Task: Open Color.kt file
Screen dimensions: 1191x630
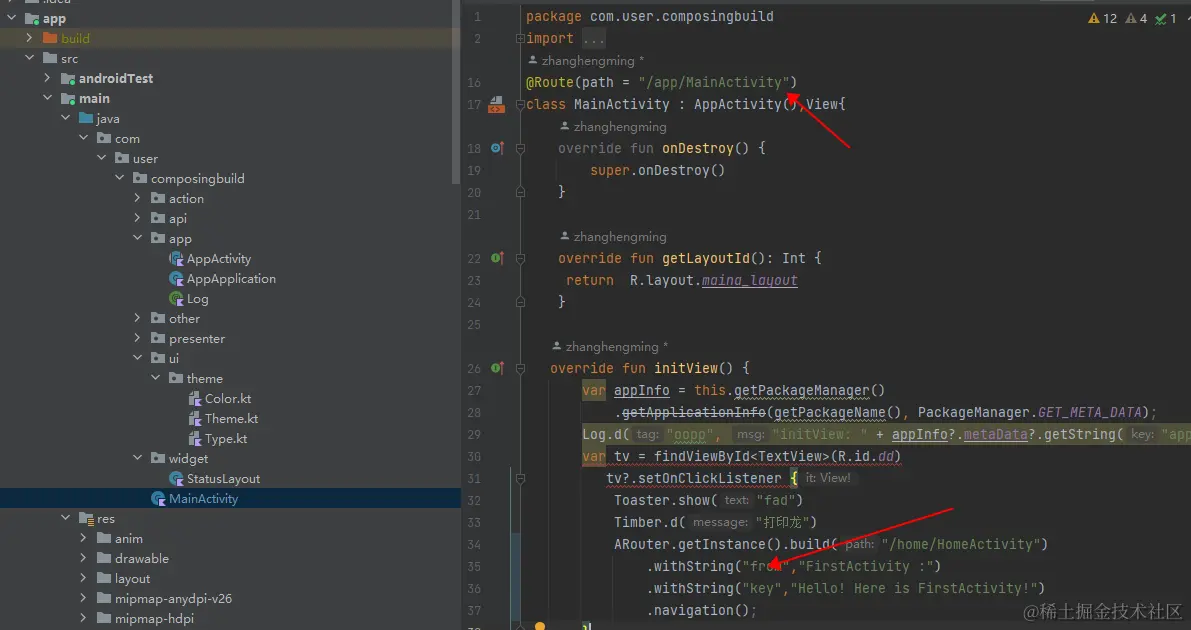Action: coord(228,398)
